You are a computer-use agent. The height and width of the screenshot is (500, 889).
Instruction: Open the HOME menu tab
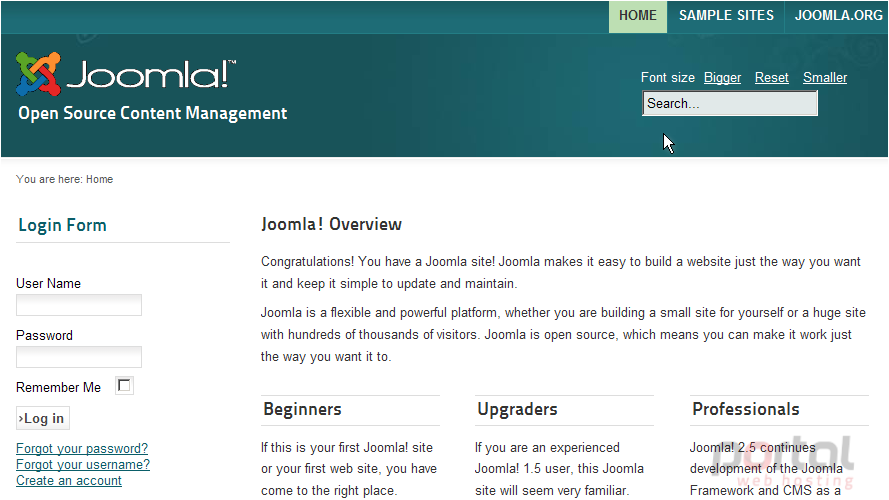pos(638,16)
